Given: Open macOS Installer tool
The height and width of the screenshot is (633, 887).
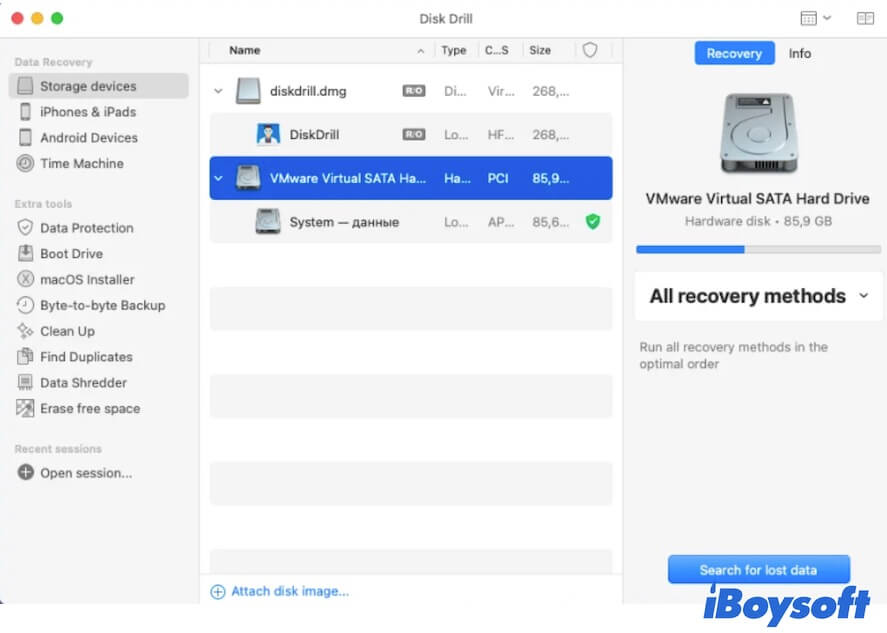Looking at the screenshot, I should pyautogui.click(x=87, y=279).
